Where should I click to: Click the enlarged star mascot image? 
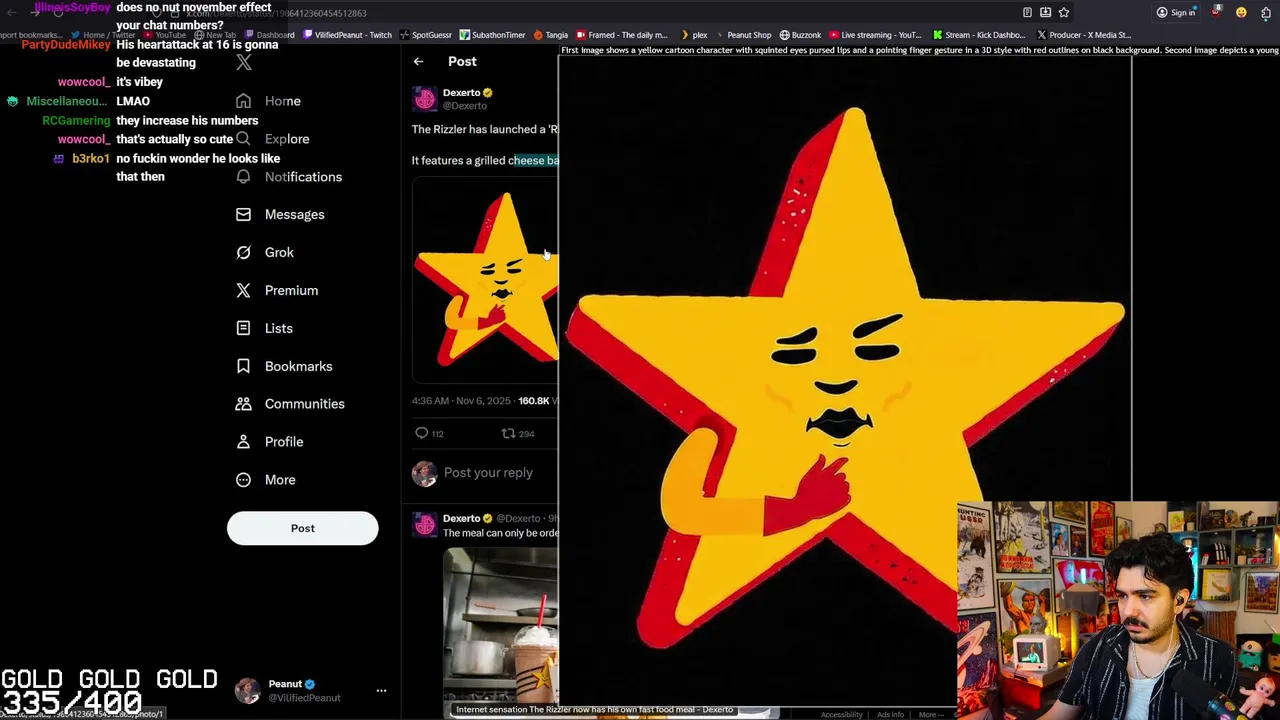[845, 380]
